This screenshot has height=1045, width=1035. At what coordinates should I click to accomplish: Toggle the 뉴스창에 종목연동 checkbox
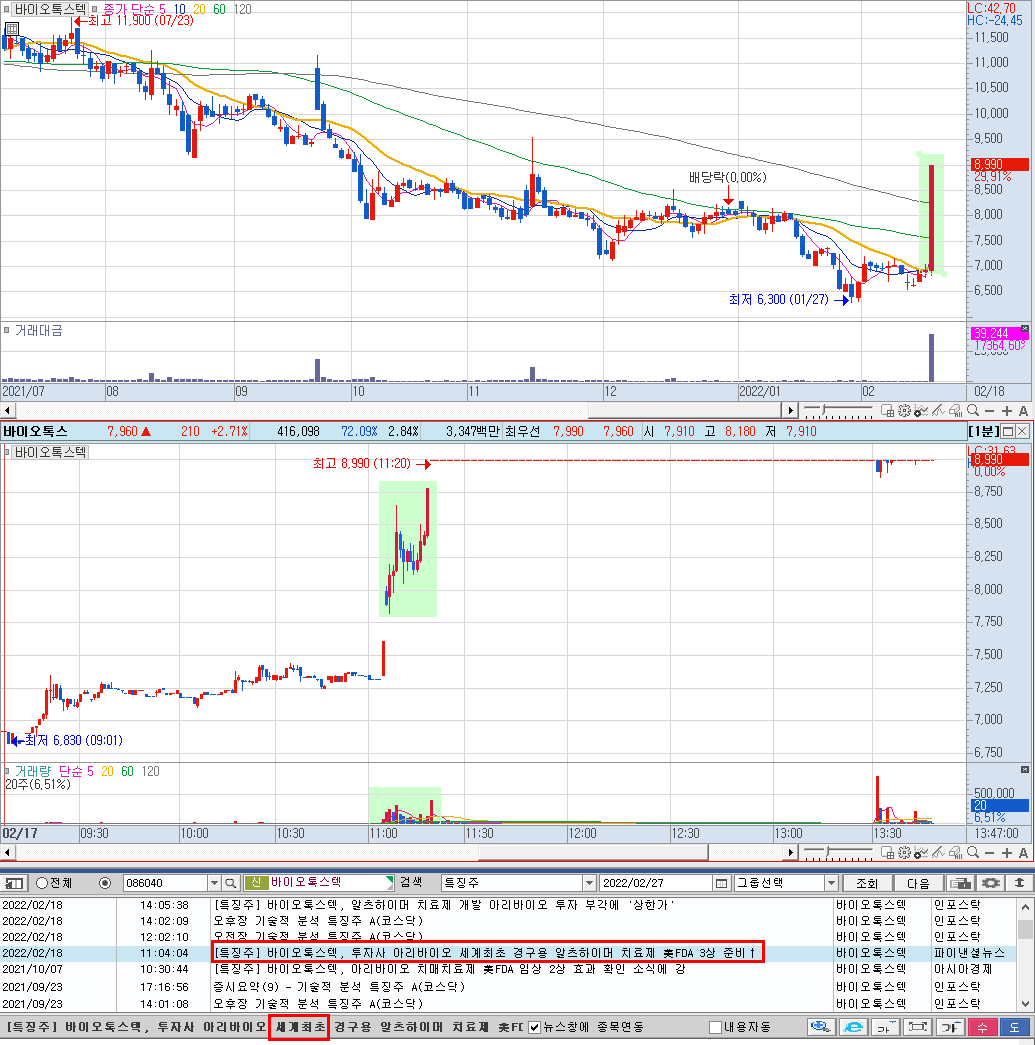(534, 1028)
